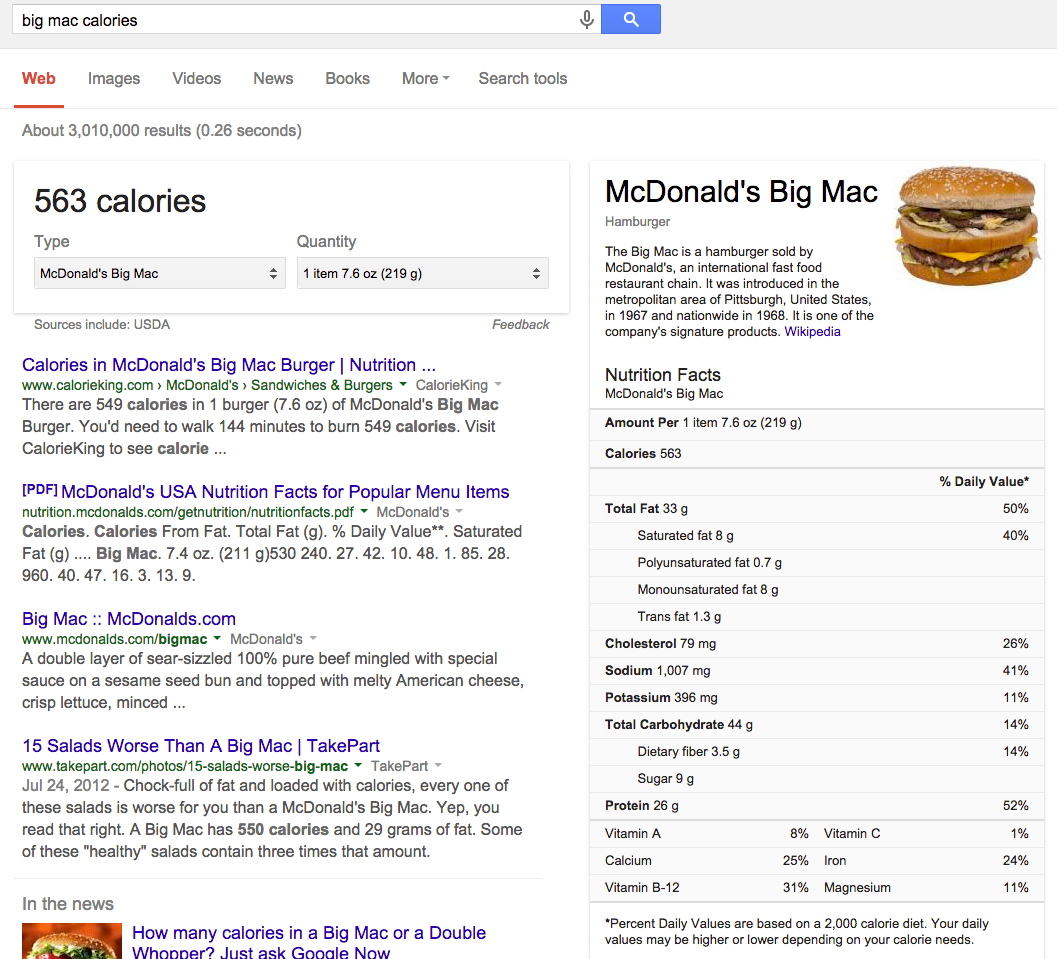The width and height of the screenshot is (1057, 959).
Task: Expand gray arrow beside McDonald's under bigmac URL
Action: tap(313, 638)
